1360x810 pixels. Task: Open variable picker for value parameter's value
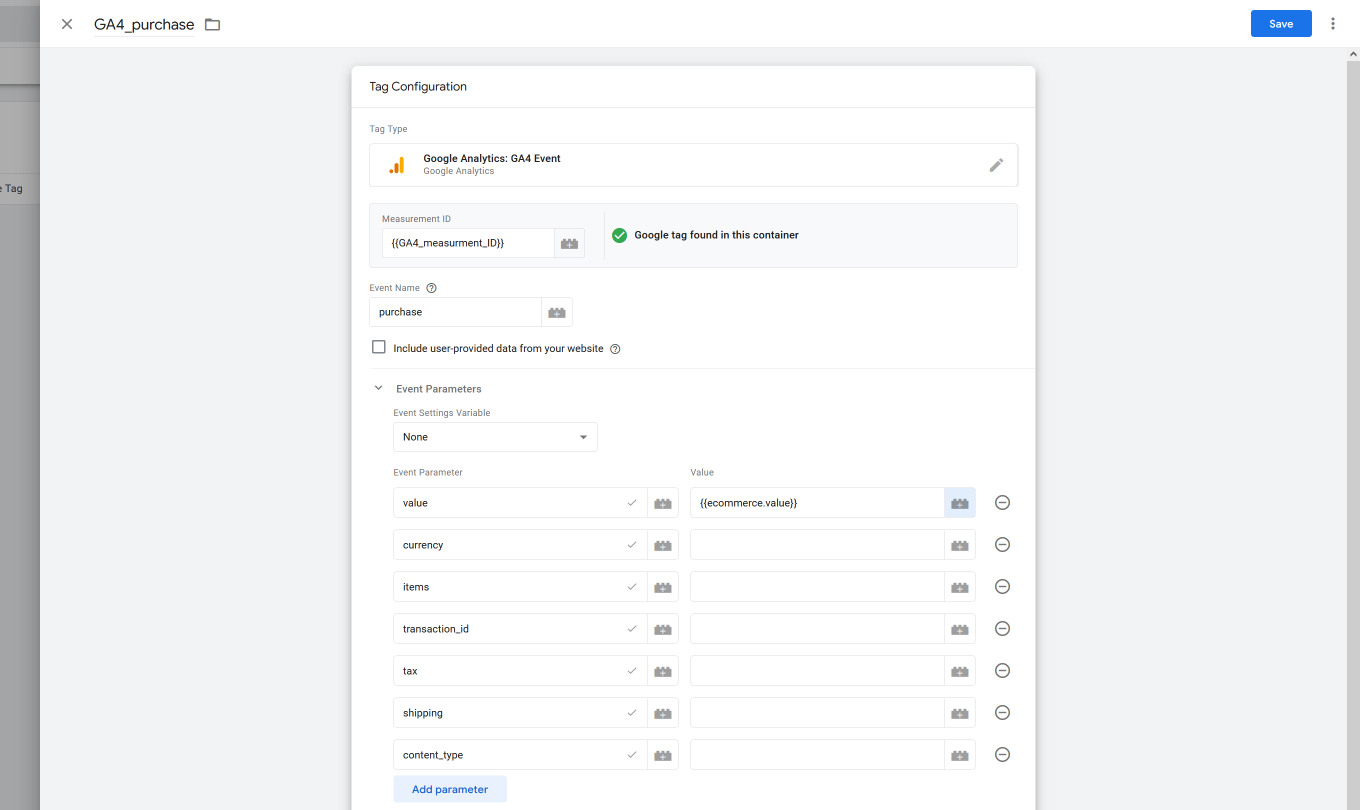point(960,503)
